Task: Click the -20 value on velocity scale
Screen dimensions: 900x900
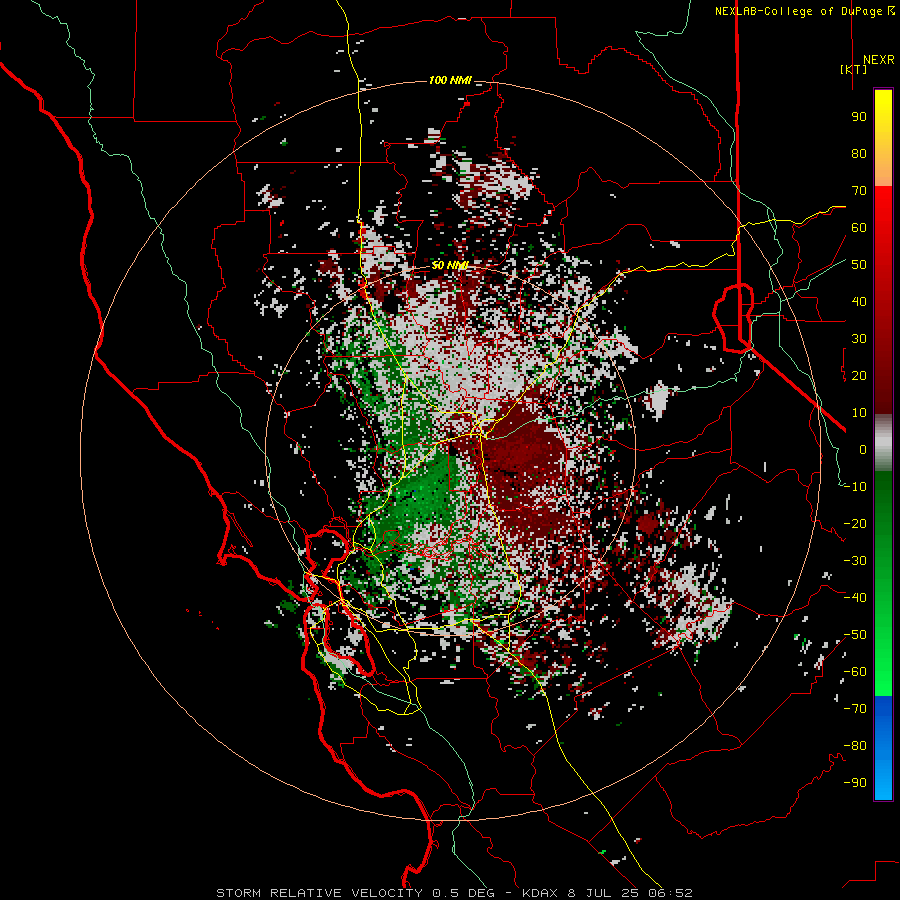Action: click(x=855, y=524)
